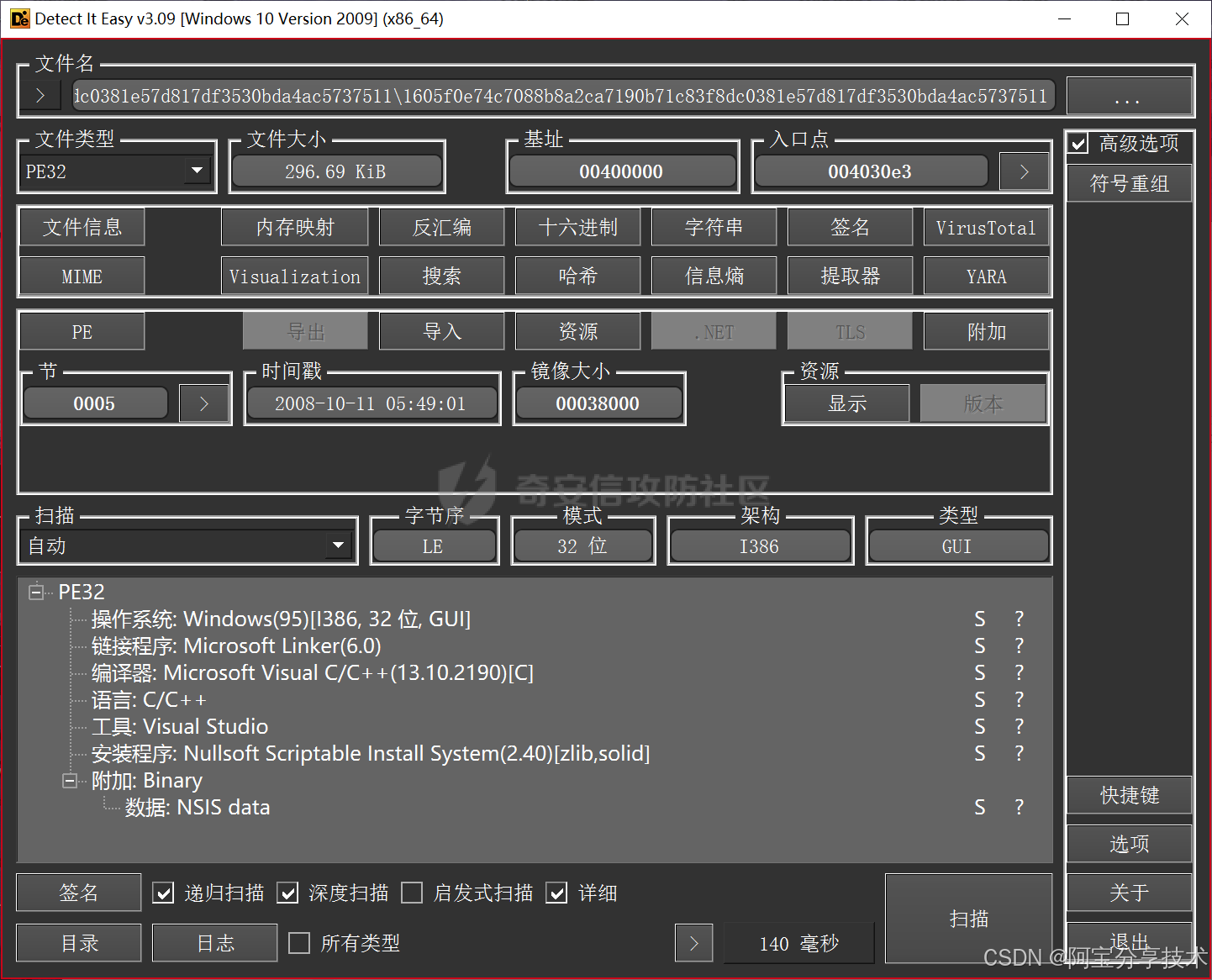
Task: Open the 导入 imports view
Action: pos(442,331)
